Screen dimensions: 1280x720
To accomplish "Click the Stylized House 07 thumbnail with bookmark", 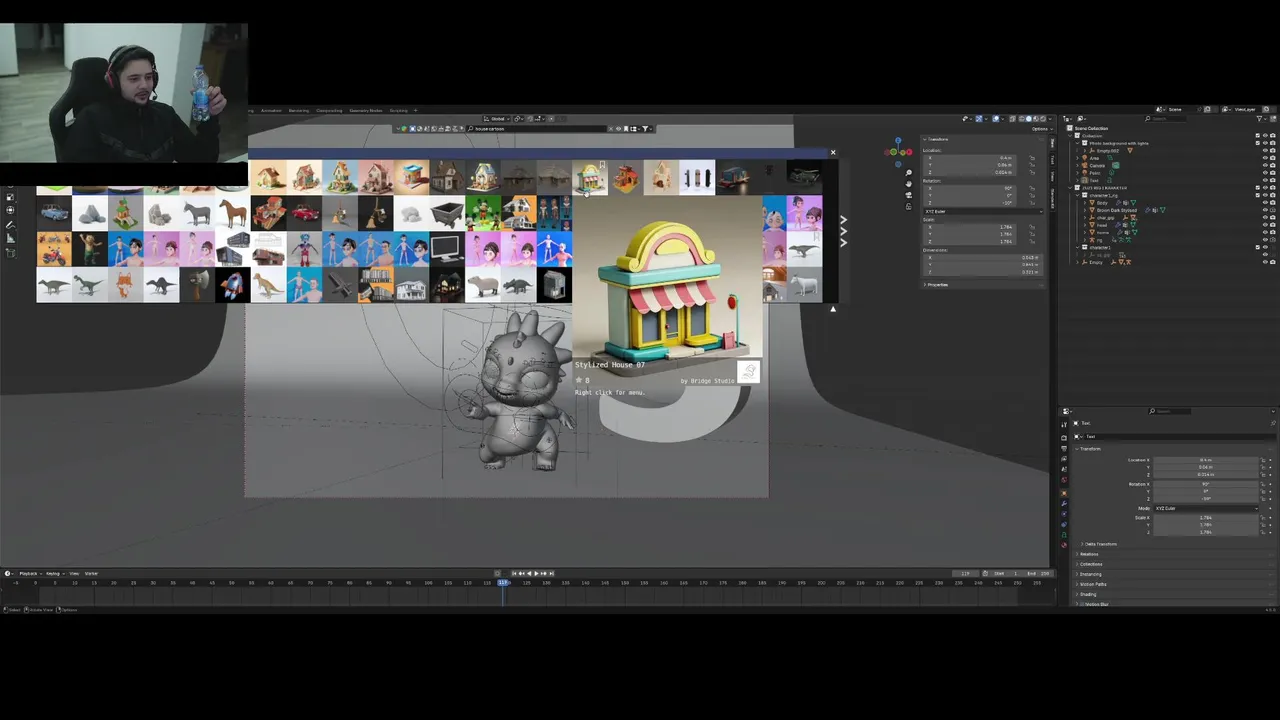I will tap(590, 178).
